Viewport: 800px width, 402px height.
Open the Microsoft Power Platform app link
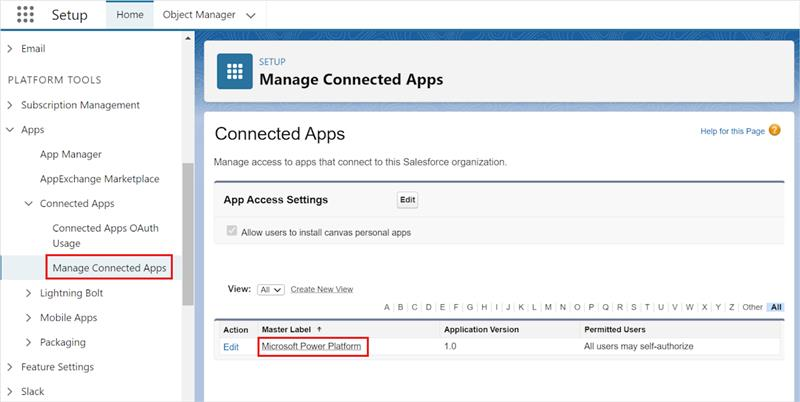point(311,346)
